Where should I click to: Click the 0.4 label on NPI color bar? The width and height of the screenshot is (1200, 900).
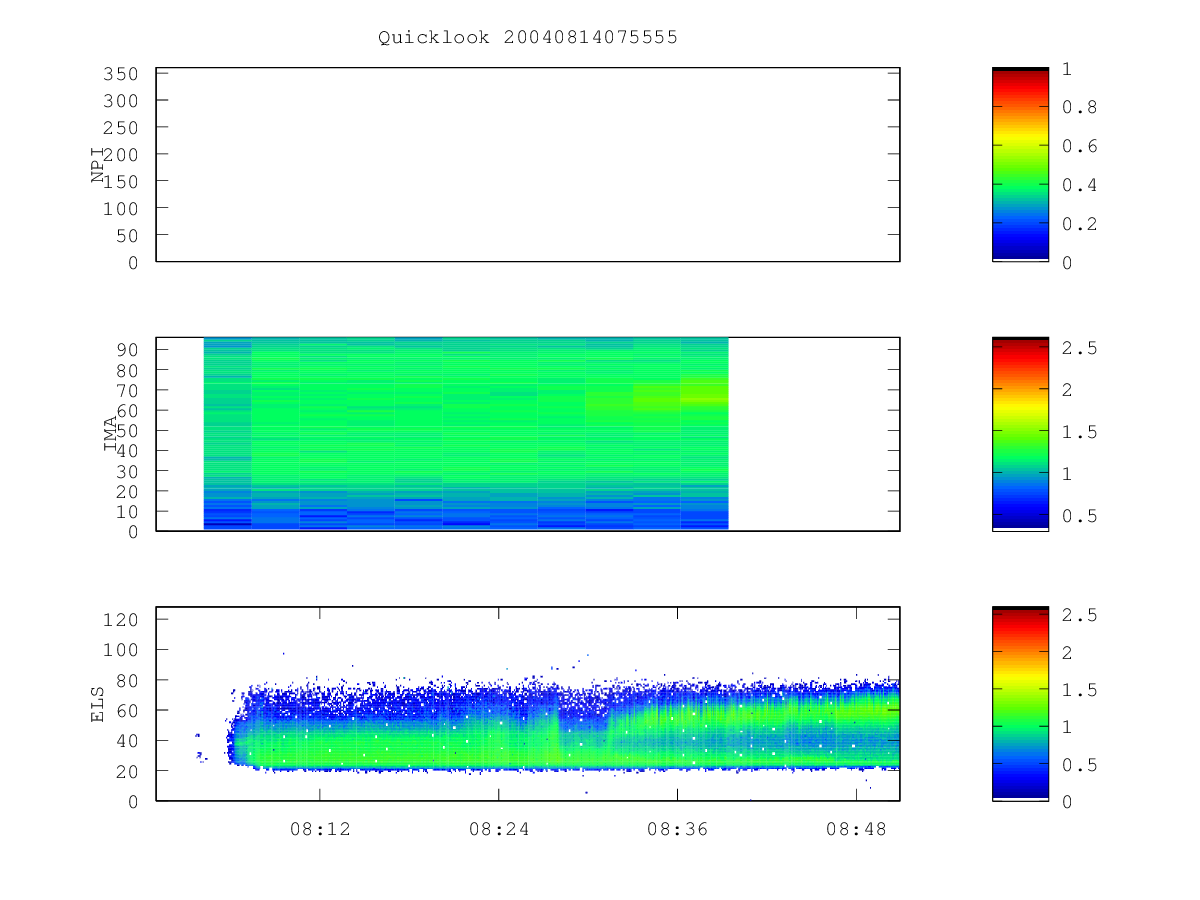click(1080, 185)
